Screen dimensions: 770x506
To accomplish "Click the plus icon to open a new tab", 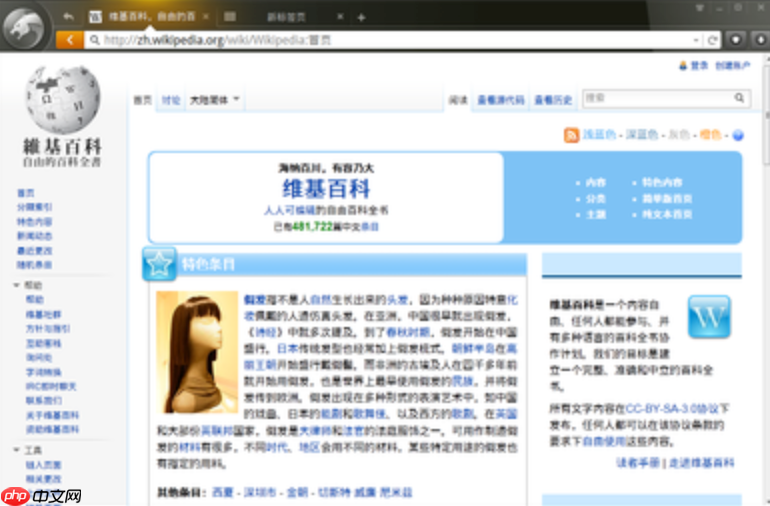I will tap(361, 18).
